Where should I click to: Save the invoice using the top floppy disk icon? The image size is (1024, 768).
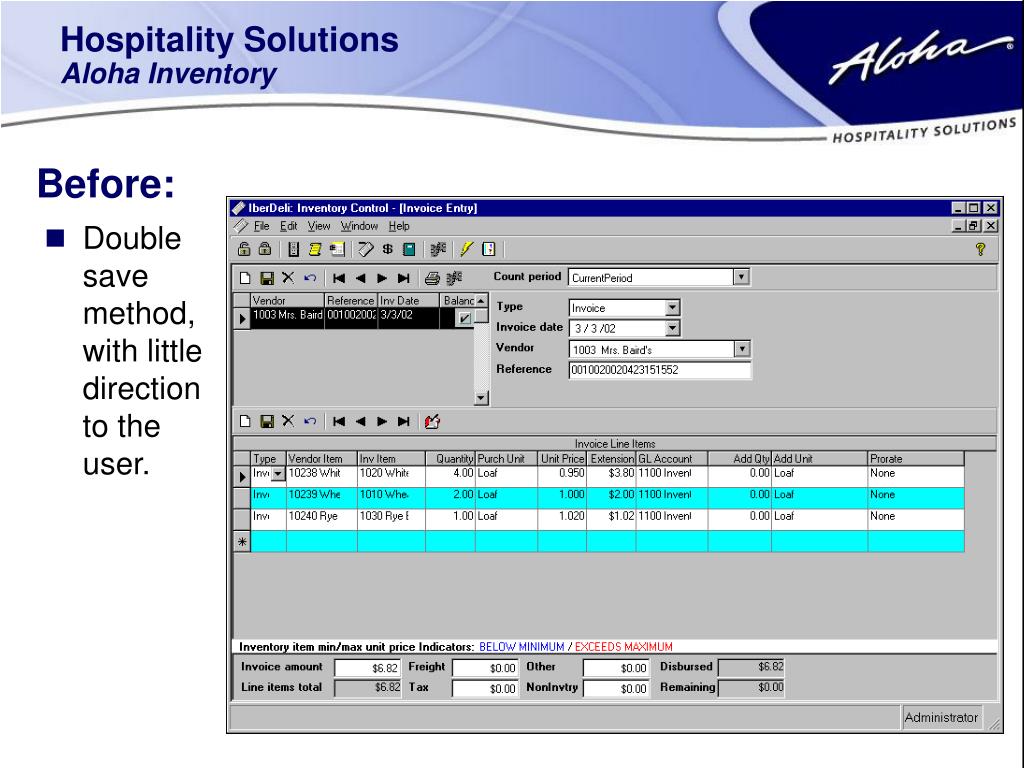(x=266, y=278)
